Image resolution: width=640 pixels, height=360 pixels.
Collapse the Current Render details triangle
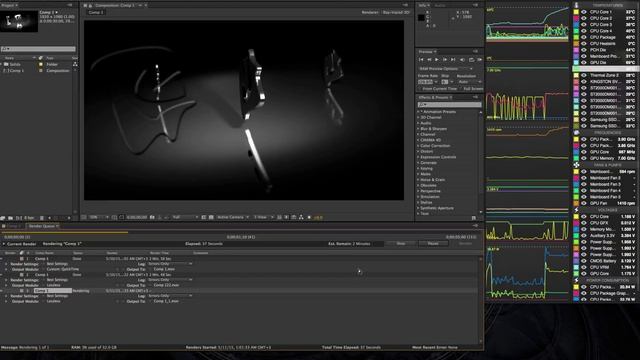pyautogui.click(x=4, y=244)
